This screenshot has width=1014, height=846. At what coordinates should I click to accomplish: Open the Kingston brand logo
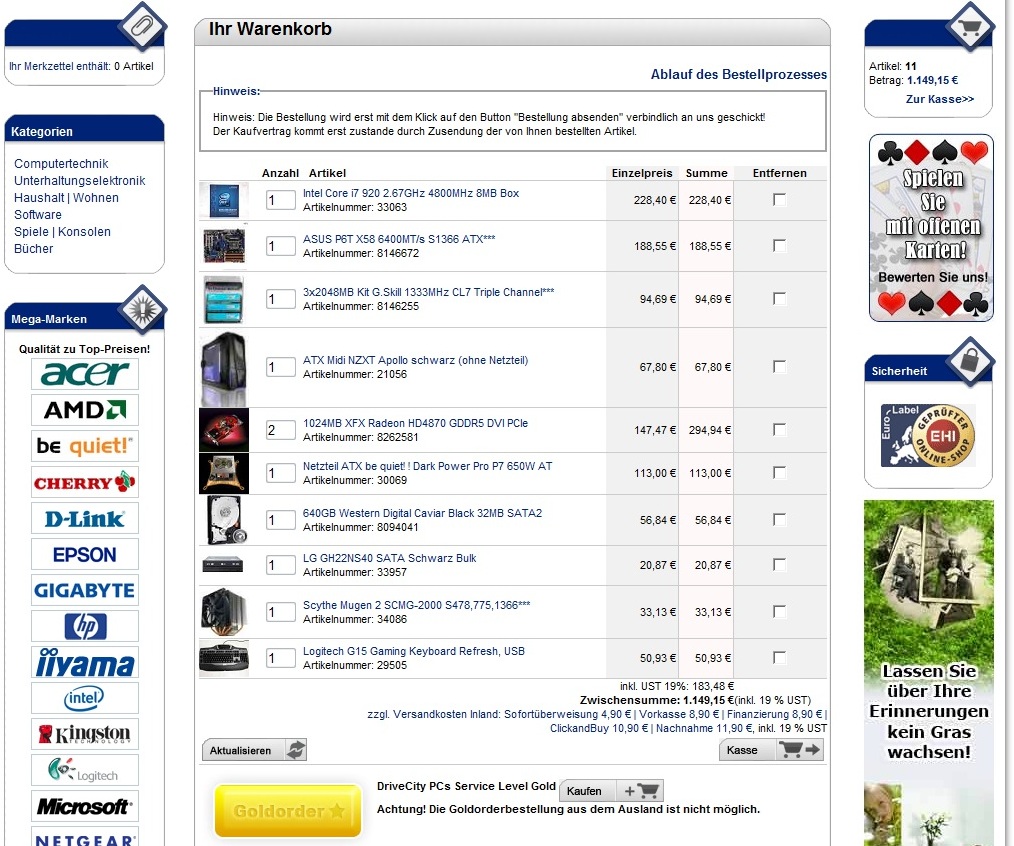(85, 734)
